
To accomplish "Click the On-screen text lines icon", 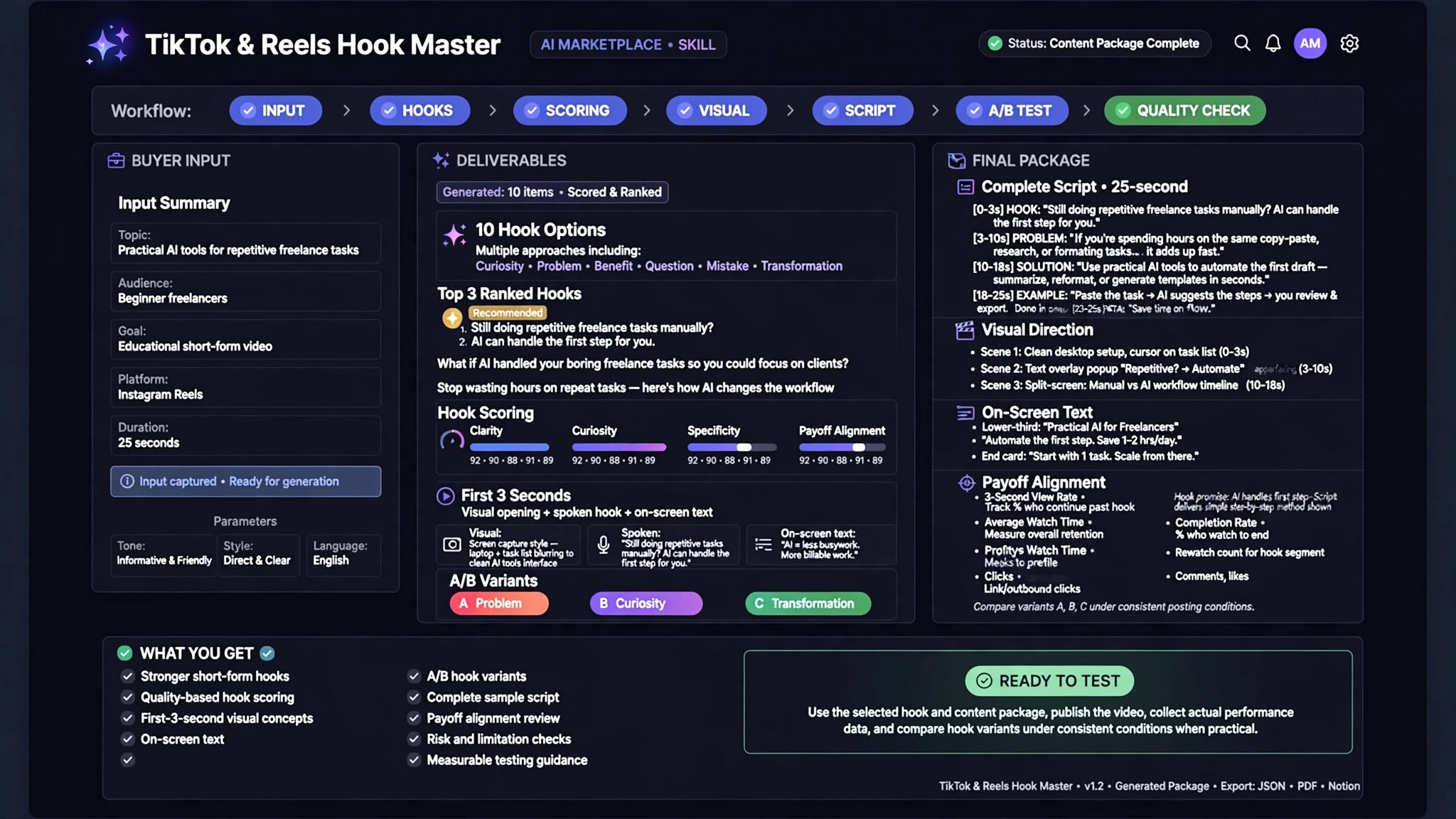I will click(763, 545).
